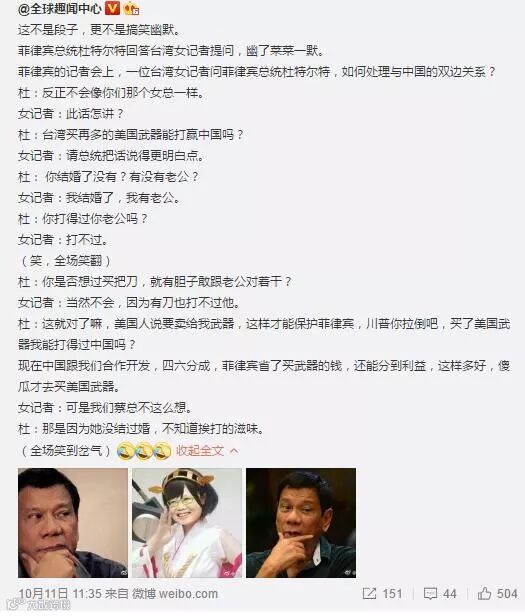Click the comment bubble icon
This screenshot has height=616, width=525.
431,594
